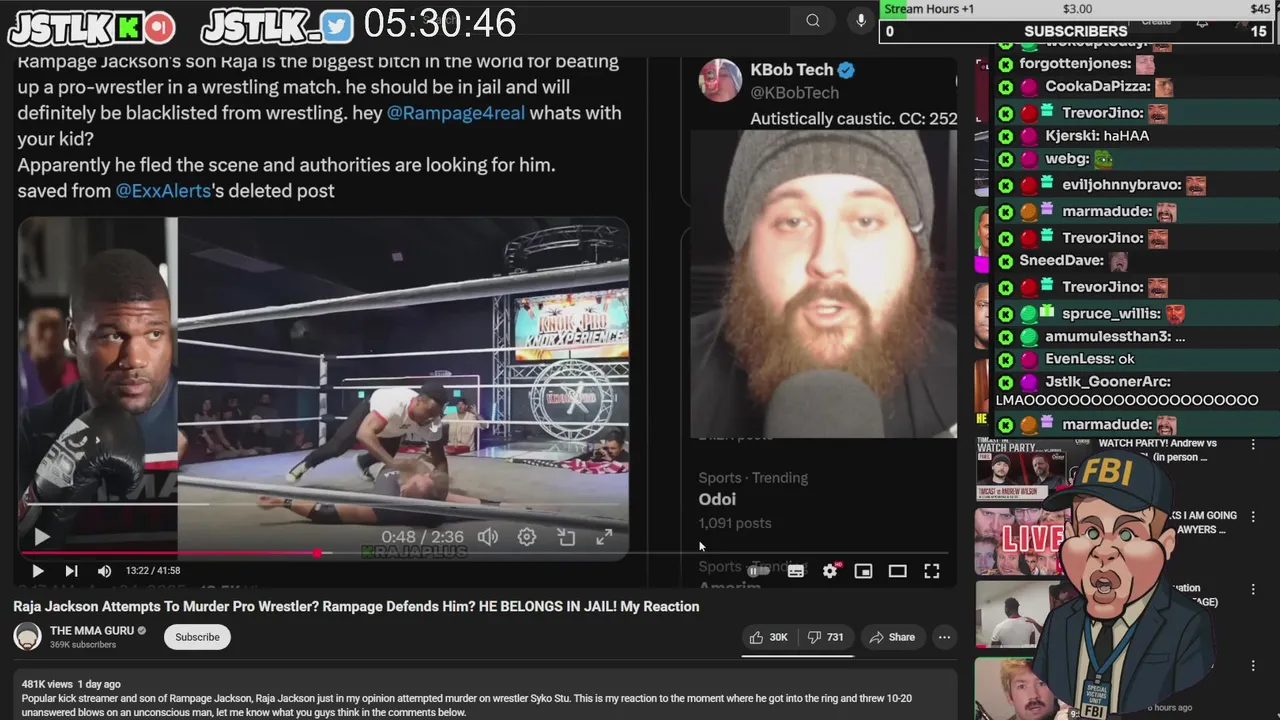Open options menu for last recommended video
This screenshot has width=1280, height=720.
(1253, 665)
